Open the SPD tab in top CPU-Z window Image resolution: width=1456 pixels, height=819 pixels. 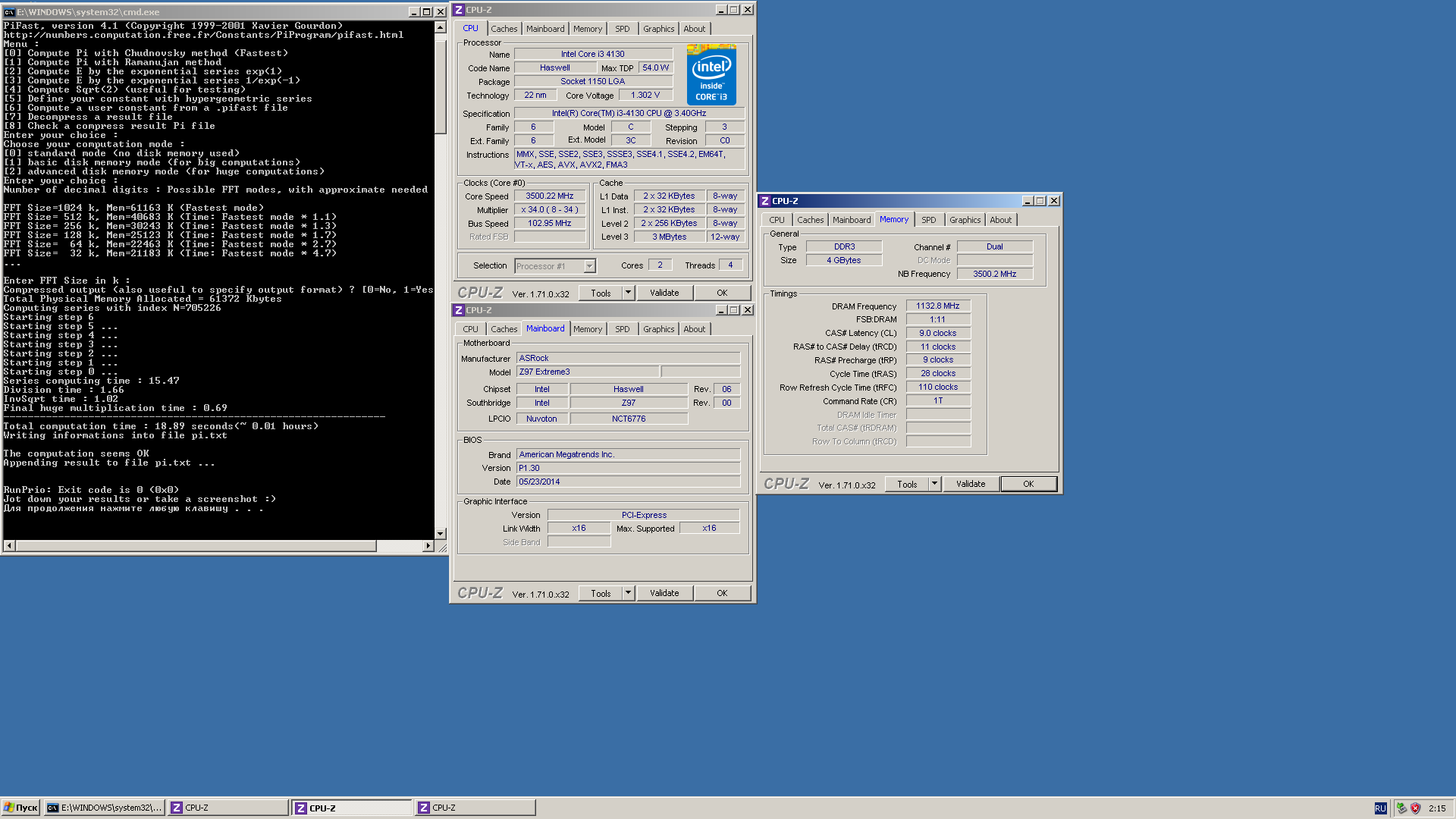pos(623,29)
